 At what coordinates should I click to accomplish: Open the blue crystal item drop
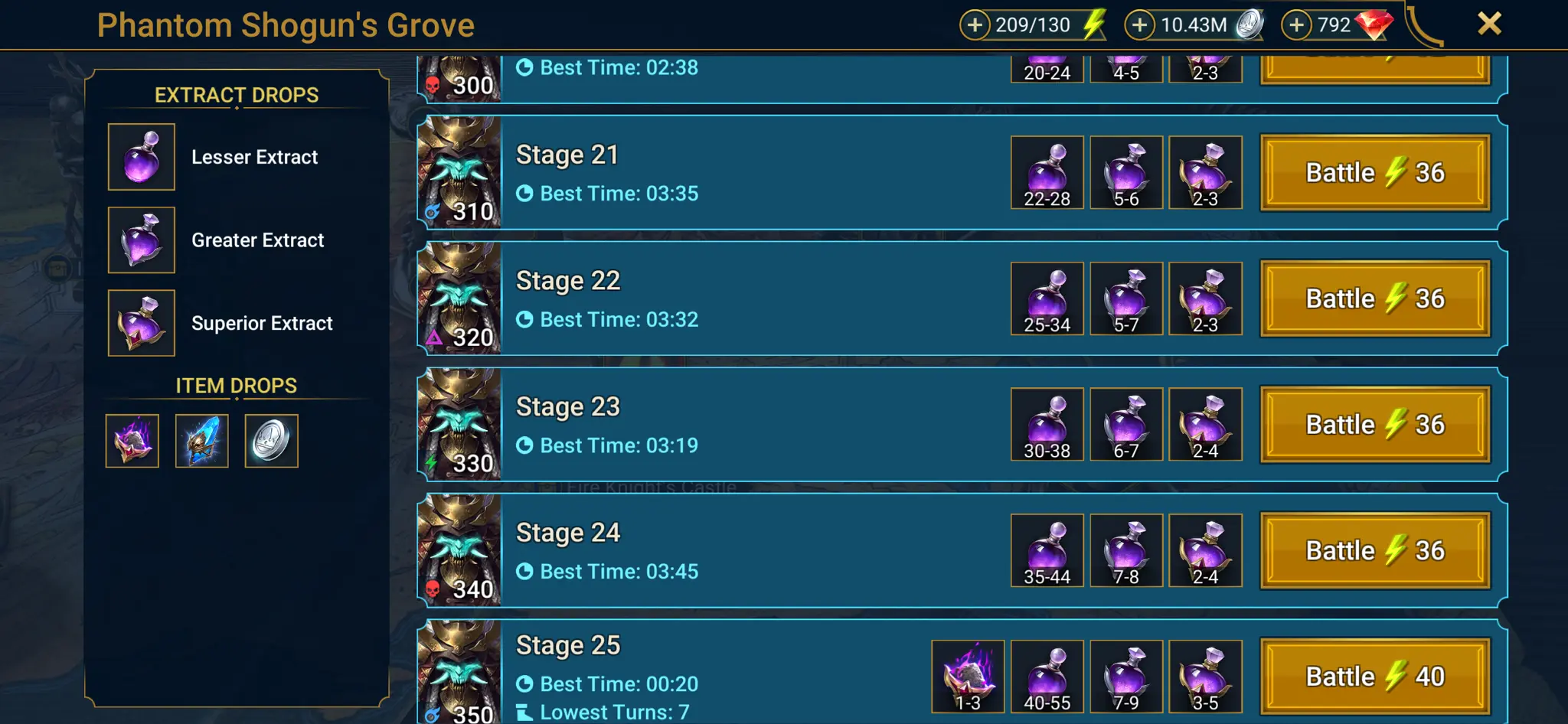pos(202,441)
